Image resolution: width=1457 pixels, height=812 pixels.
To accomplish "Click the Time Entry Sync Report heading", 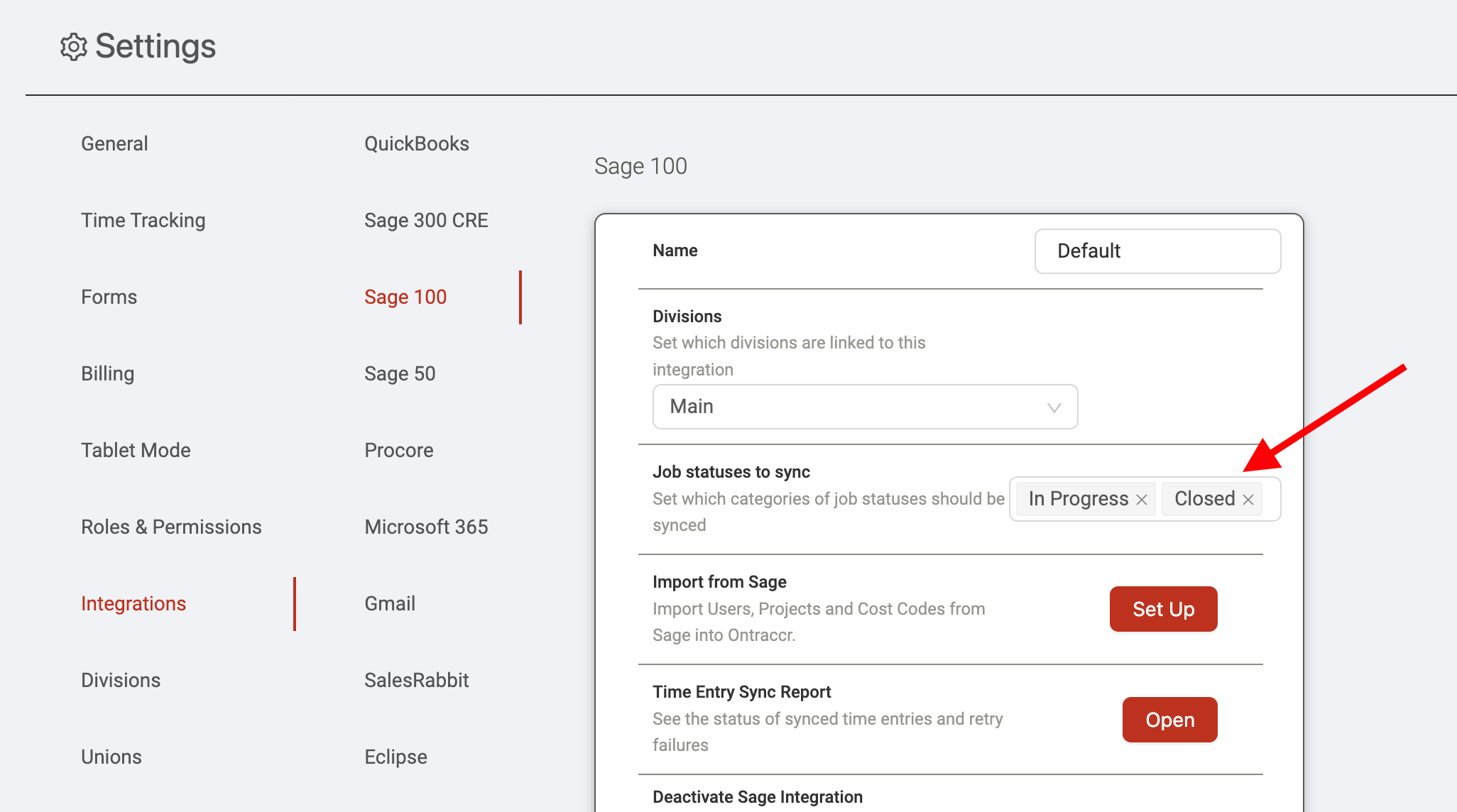I will (x=741, y=692).
